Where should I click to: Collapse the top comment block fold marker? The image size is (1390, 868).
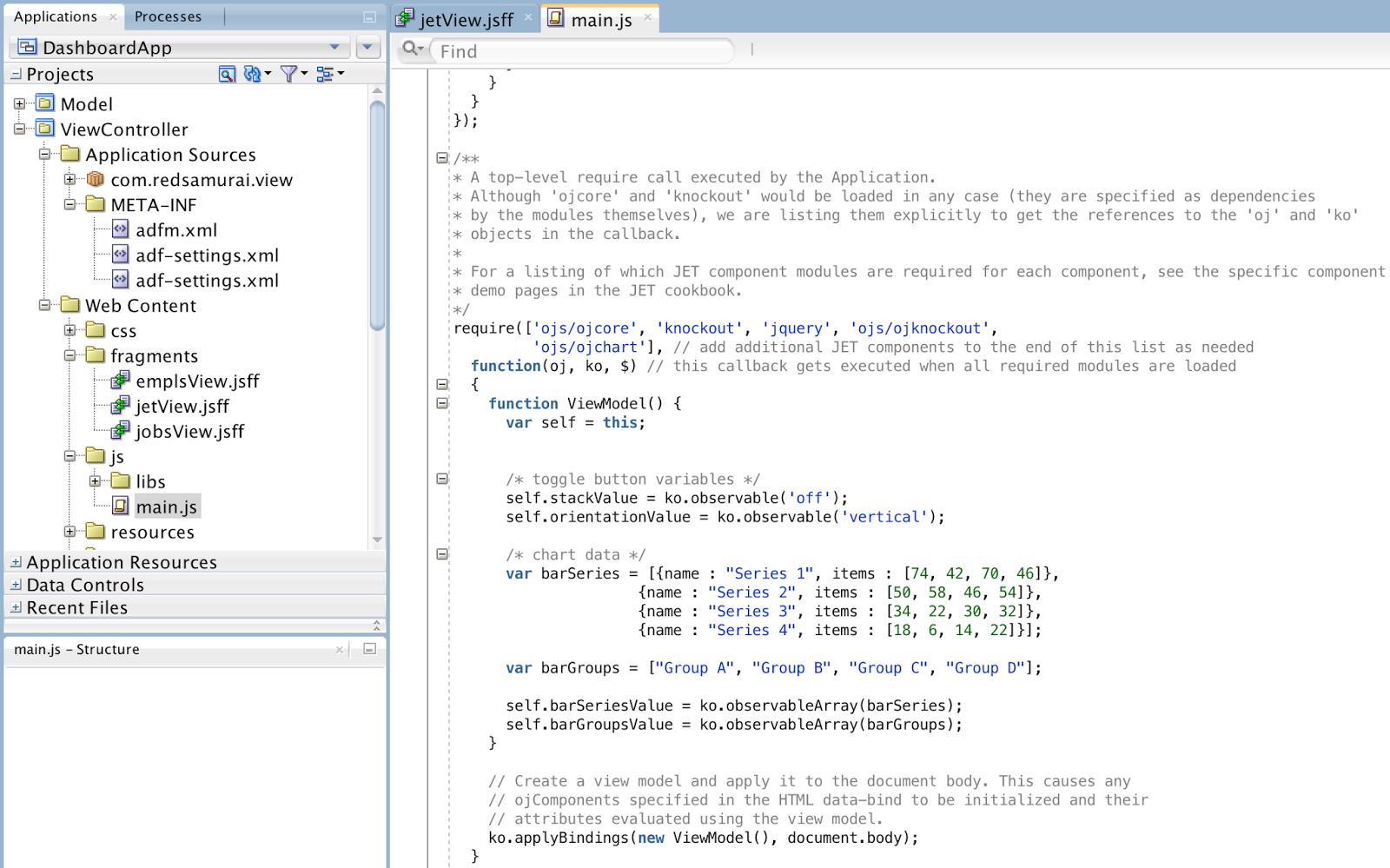[x=441, y=159]
